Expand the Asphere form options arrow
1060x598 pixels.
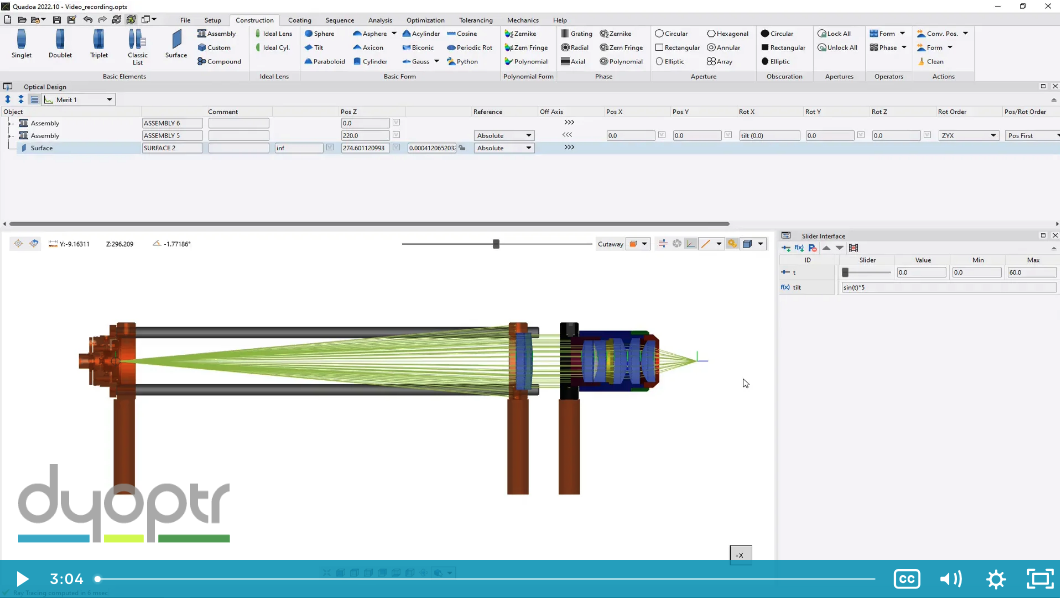(394, 33)
